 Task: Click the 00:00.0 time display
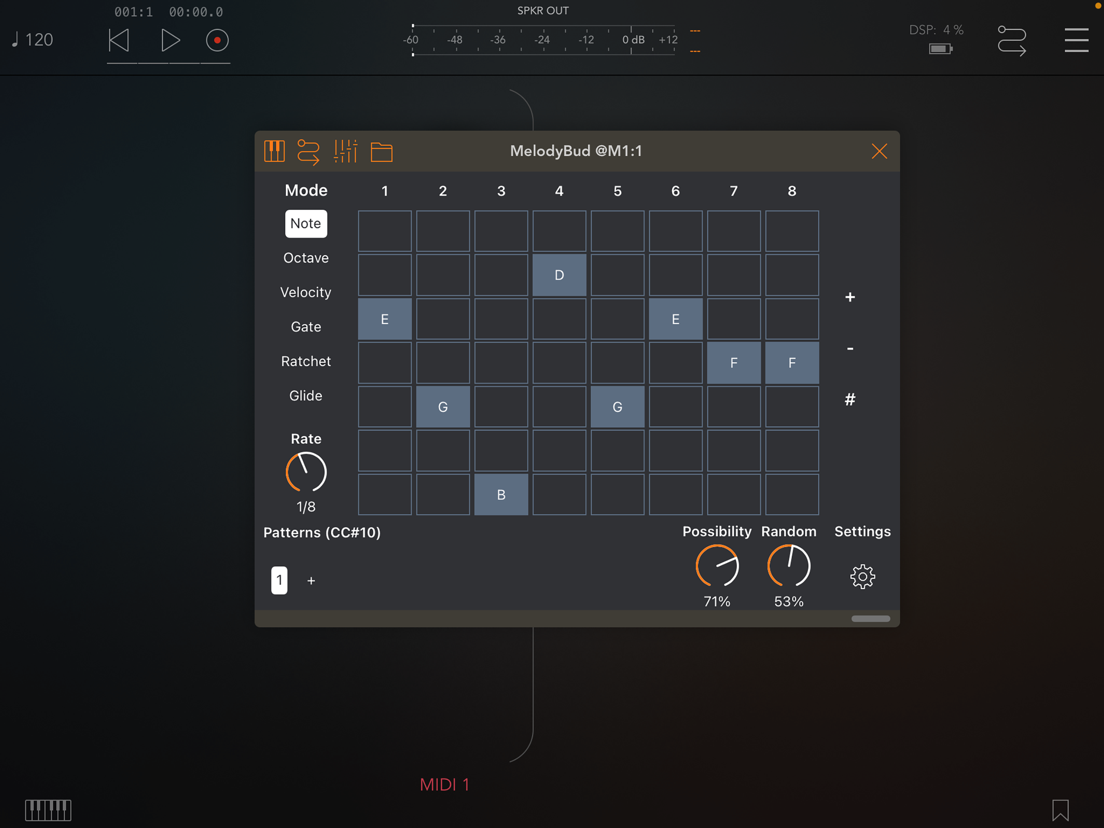pyautogui.click(x=196, y=12)
